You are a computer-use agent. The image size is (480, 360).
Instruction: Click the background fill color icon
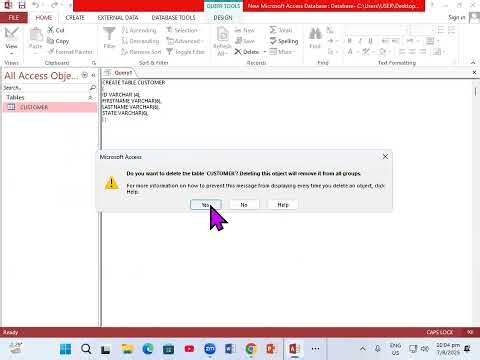pos(382,52)
